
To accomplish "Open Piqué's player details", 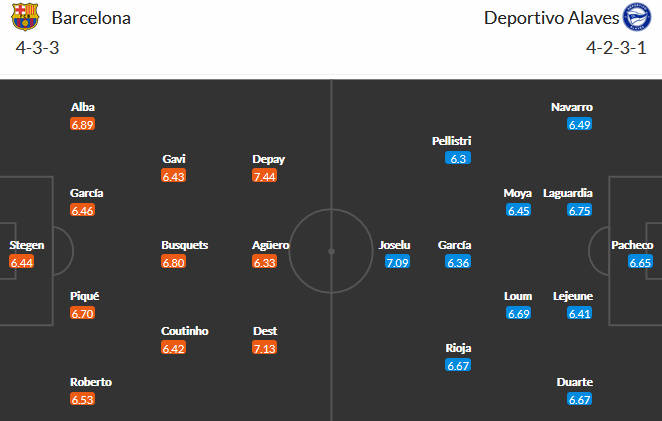I will click(84, 296).
